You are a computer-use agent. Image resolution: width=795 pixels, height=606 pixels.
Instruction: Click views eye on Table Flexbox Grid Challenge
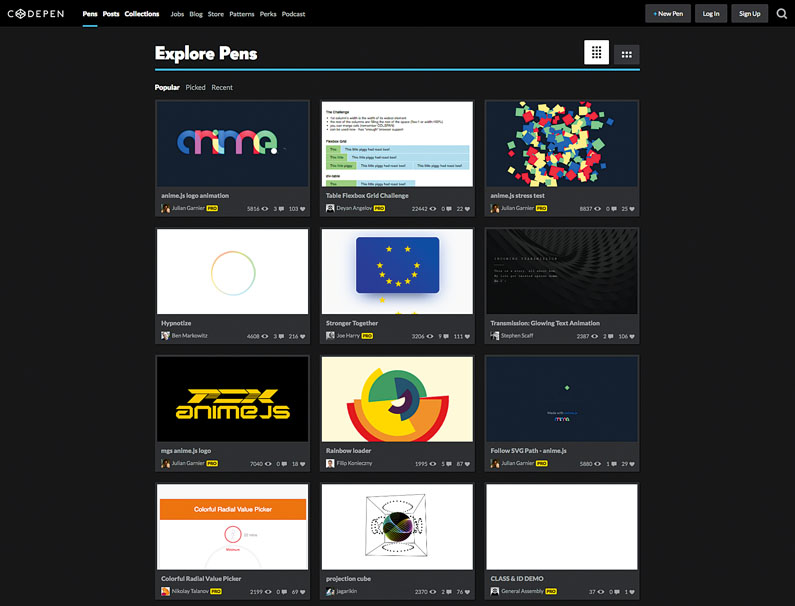pyautogui.click(x=432, y=209)
